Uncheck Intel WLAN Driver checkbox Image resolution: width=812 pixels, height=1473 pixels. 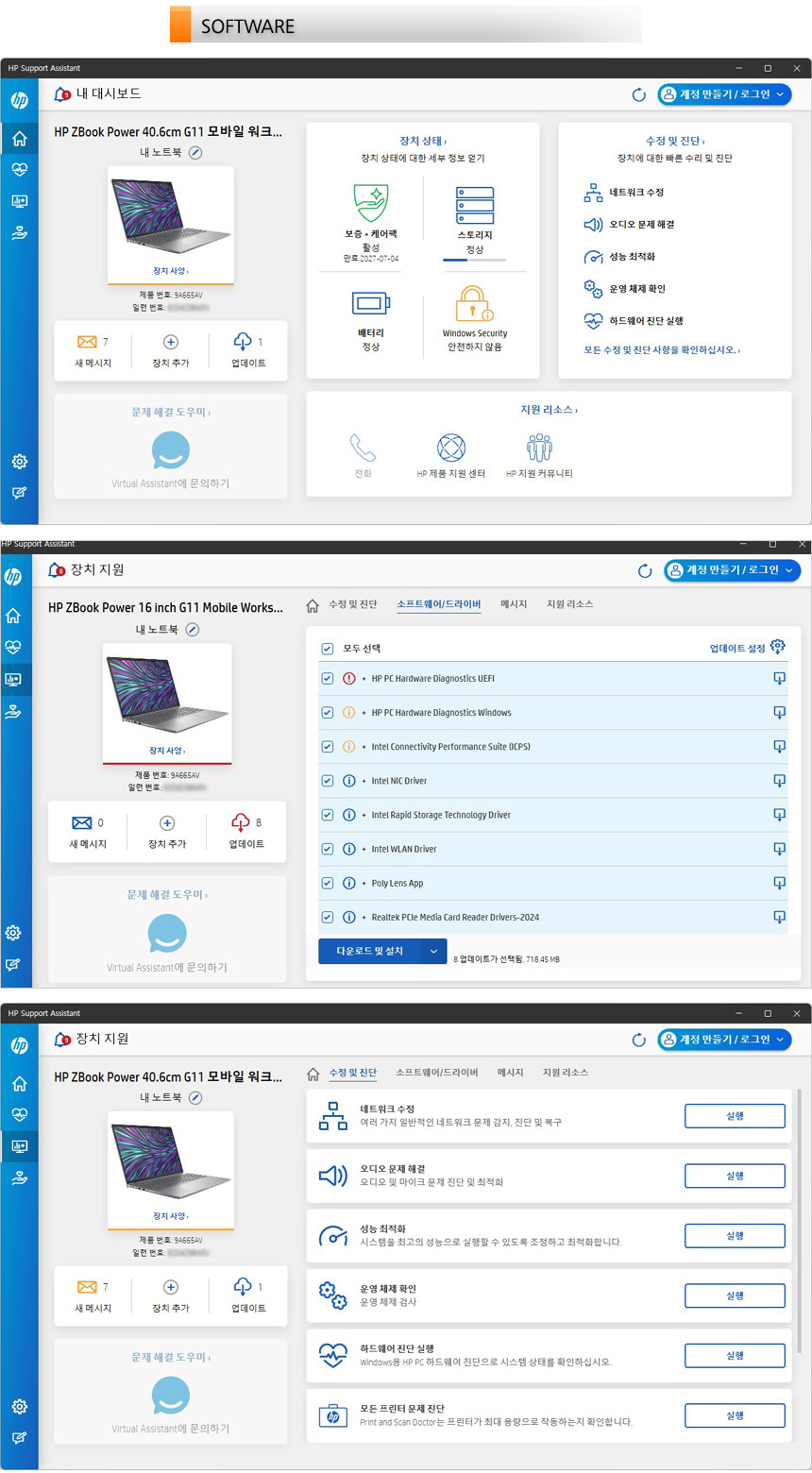327,849
